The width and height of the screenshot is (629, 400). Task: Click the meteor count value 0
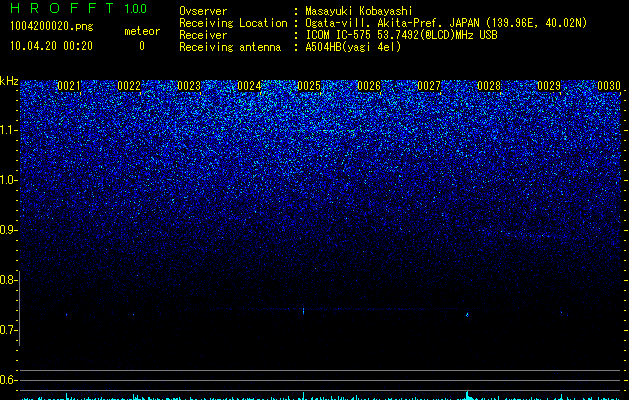pyautogui.click(x=142, y=46)
